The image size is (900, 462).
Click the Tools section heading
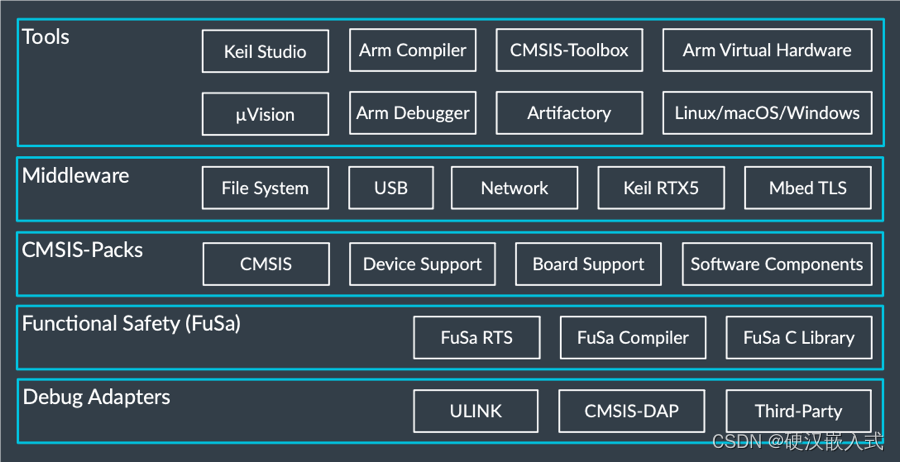coord(45,37)
